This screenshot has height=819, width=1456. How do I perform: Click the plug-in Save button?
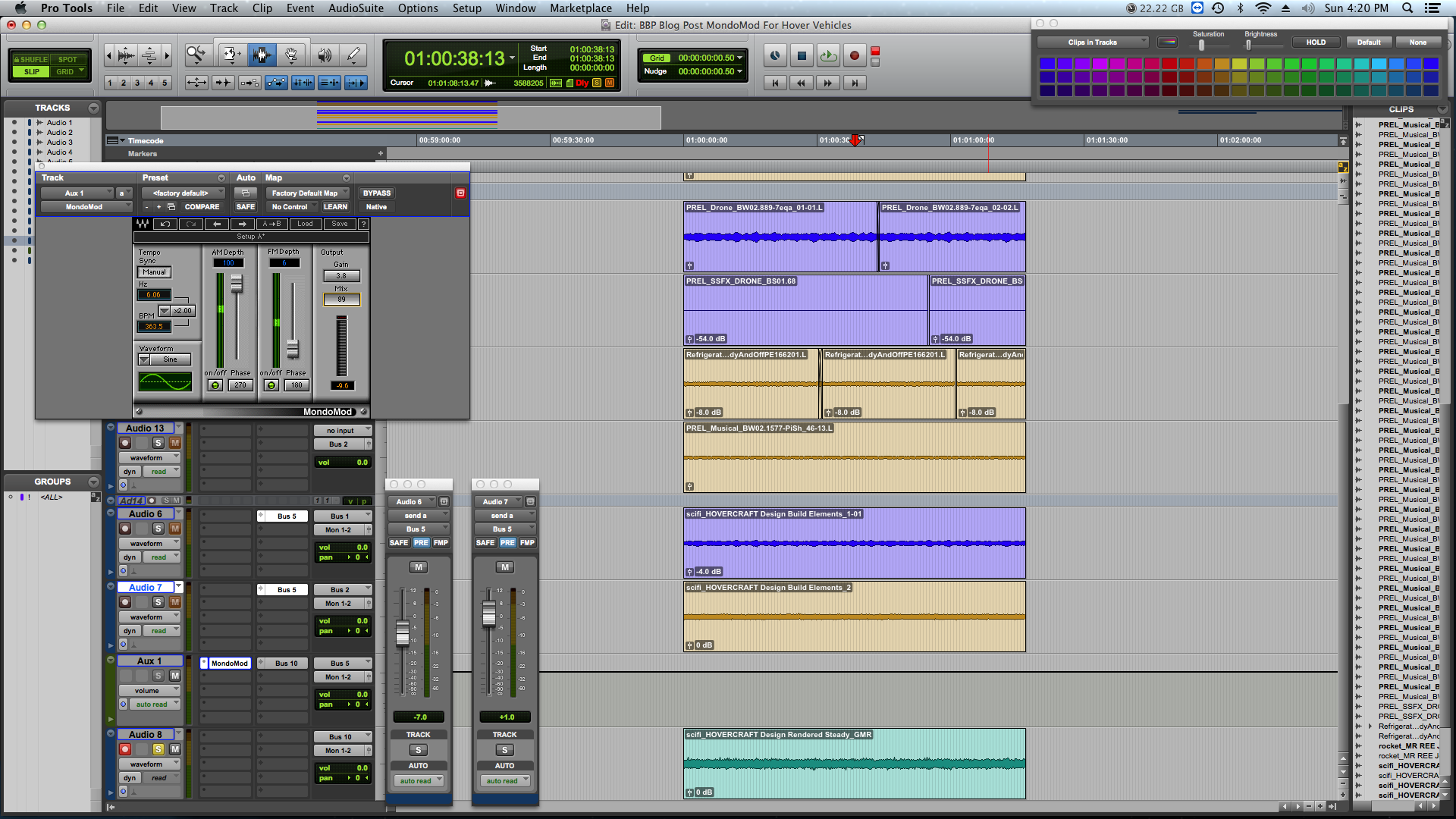coord(340,224)
